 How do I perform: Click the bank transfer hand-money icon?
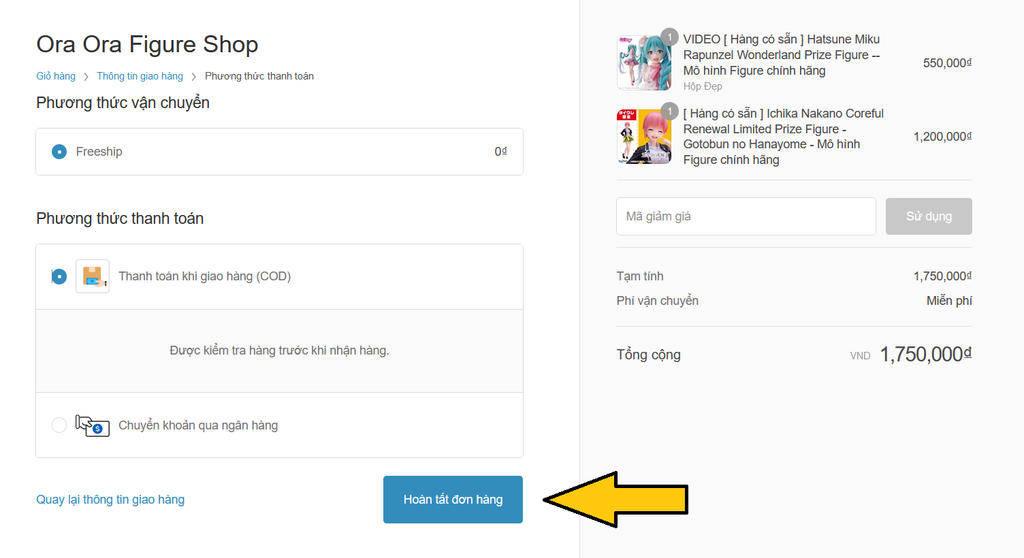coord(92,425)
